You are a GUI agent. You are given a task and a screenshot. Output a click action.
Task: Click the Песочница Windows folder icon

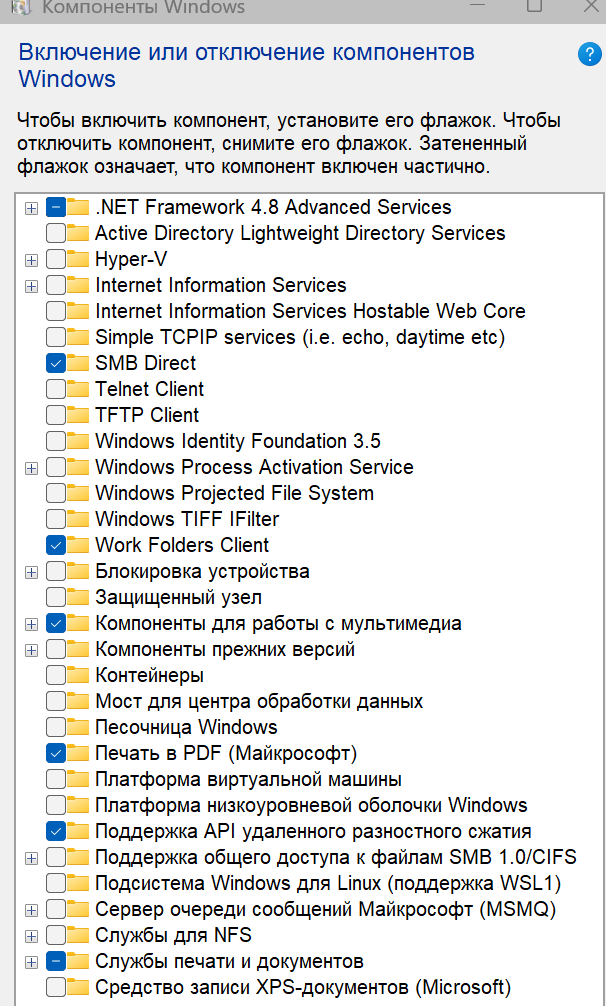point(79,727)
